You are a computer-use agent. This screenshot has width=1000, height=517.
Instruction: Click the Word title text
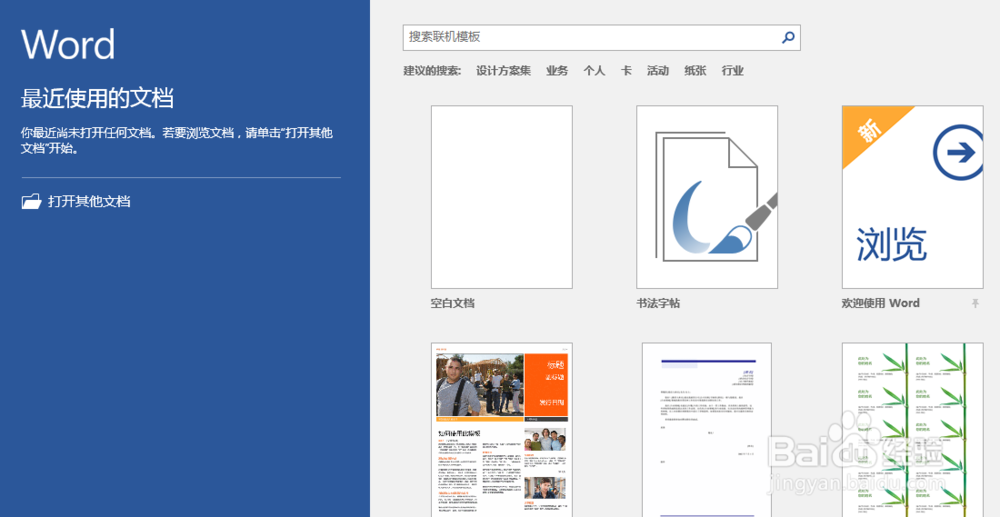click(68, 45)
